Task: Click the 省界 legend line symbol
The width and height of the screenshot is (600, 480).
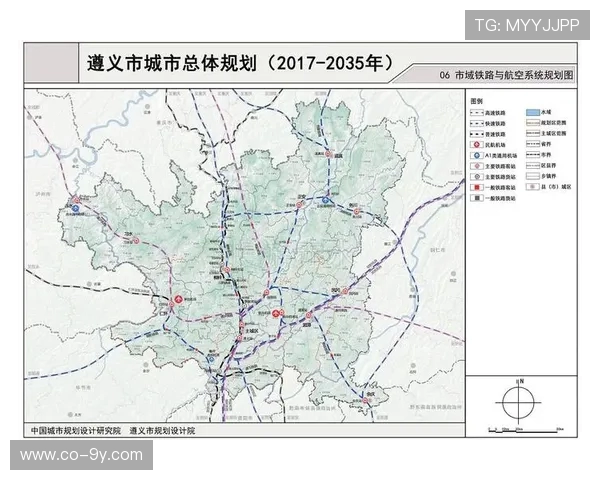Action: click(x=533, y=144)
